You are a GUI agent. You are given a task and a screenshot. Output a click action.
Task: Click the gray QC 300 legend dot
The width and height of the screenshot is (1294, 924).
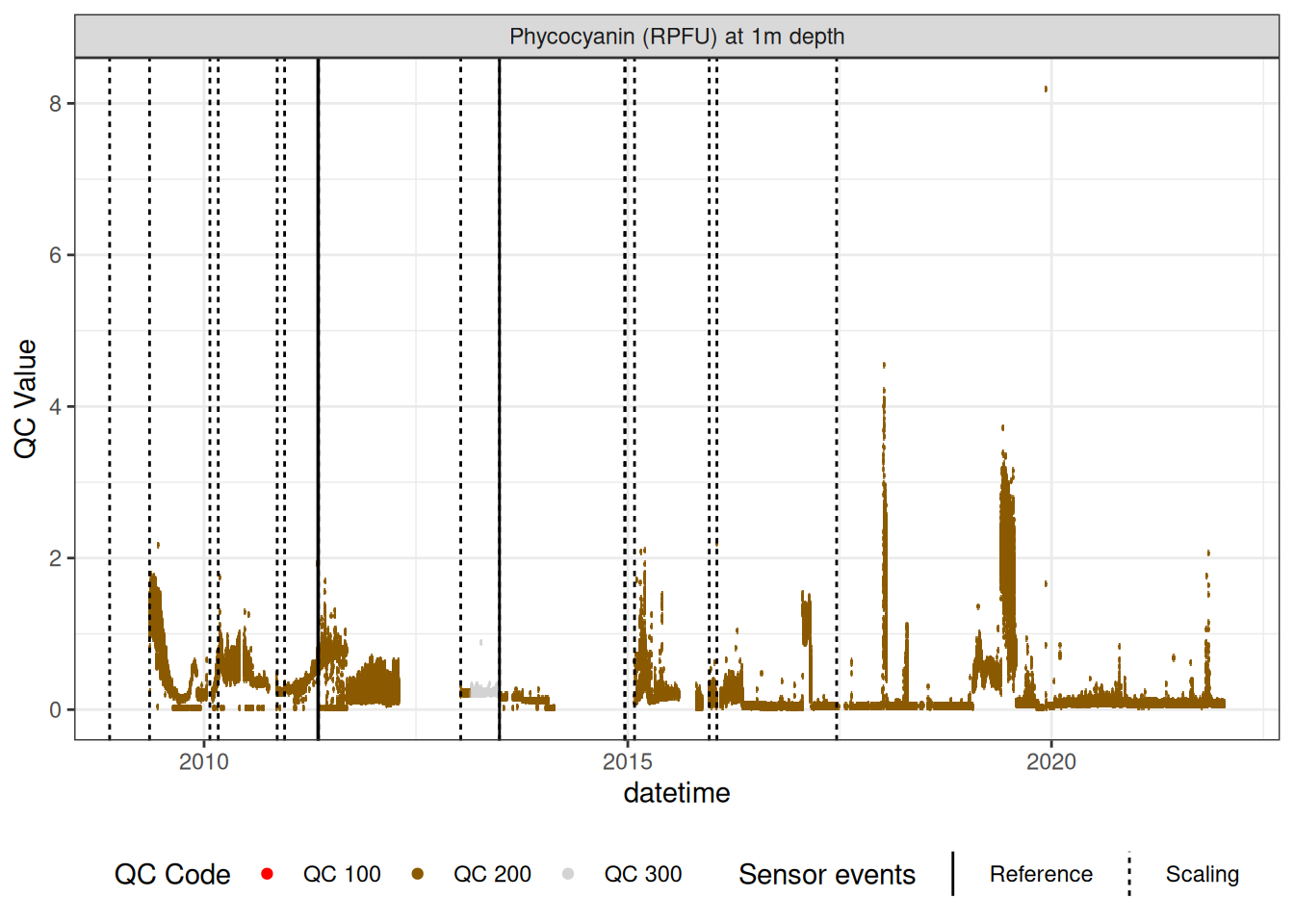click(x=568, y=874)
